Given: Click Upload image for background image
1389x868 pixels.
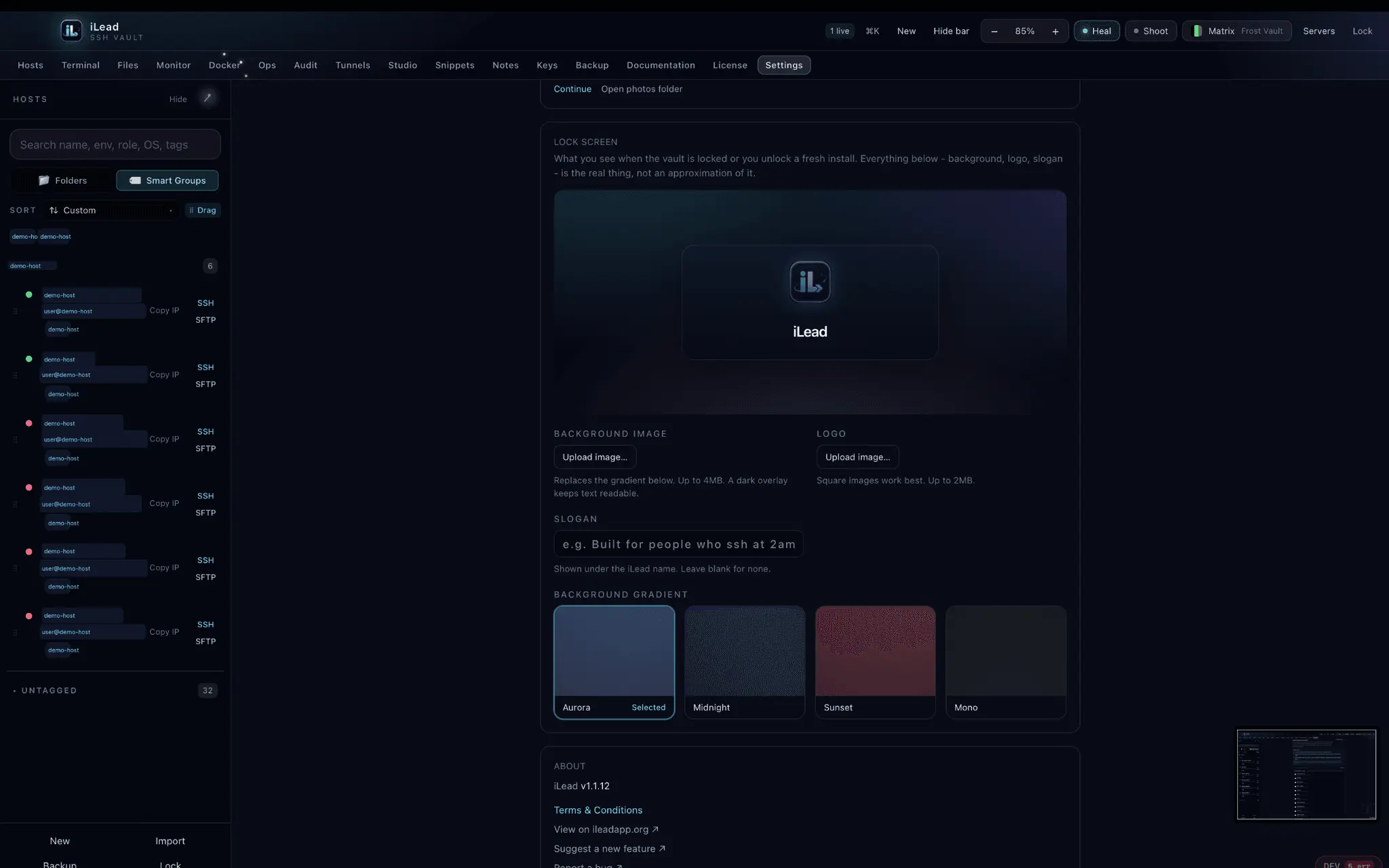Looking at the screenshot, I should 595,457.
